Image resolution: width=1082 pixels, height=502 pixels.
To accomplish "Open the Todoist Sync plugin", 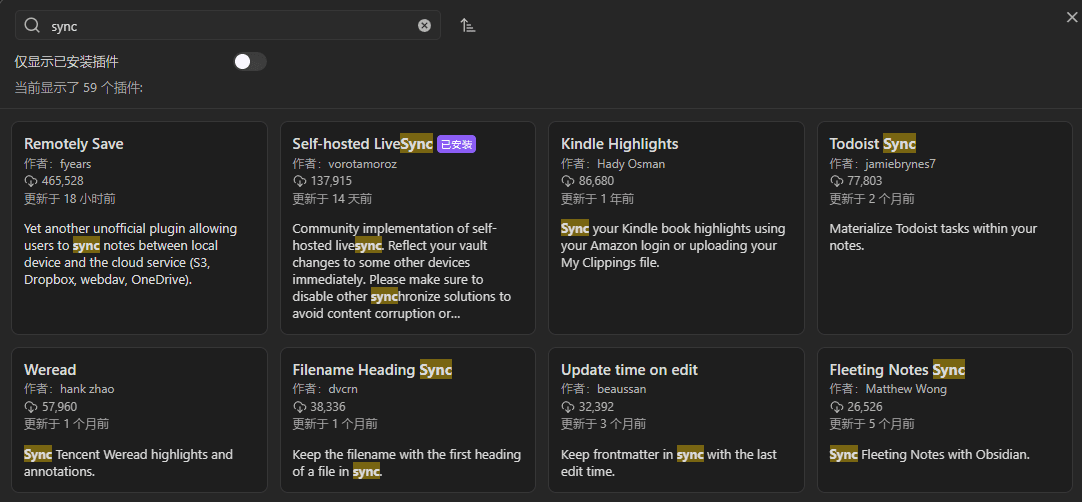I will [944, 228].
